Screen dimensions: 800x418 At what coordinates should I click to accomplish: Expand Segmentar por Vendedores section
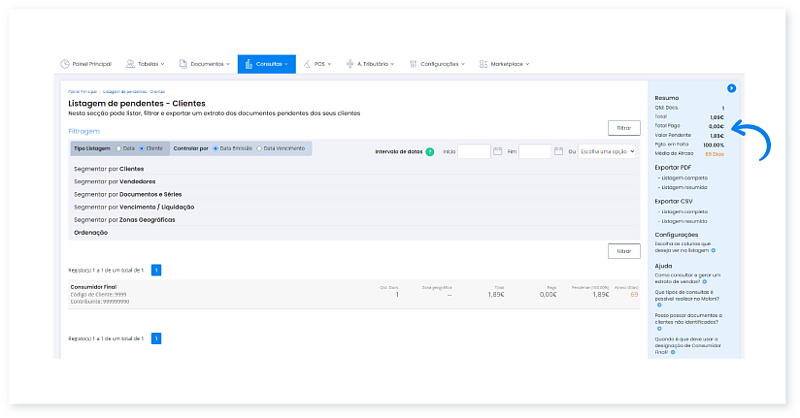pos(114,182)
